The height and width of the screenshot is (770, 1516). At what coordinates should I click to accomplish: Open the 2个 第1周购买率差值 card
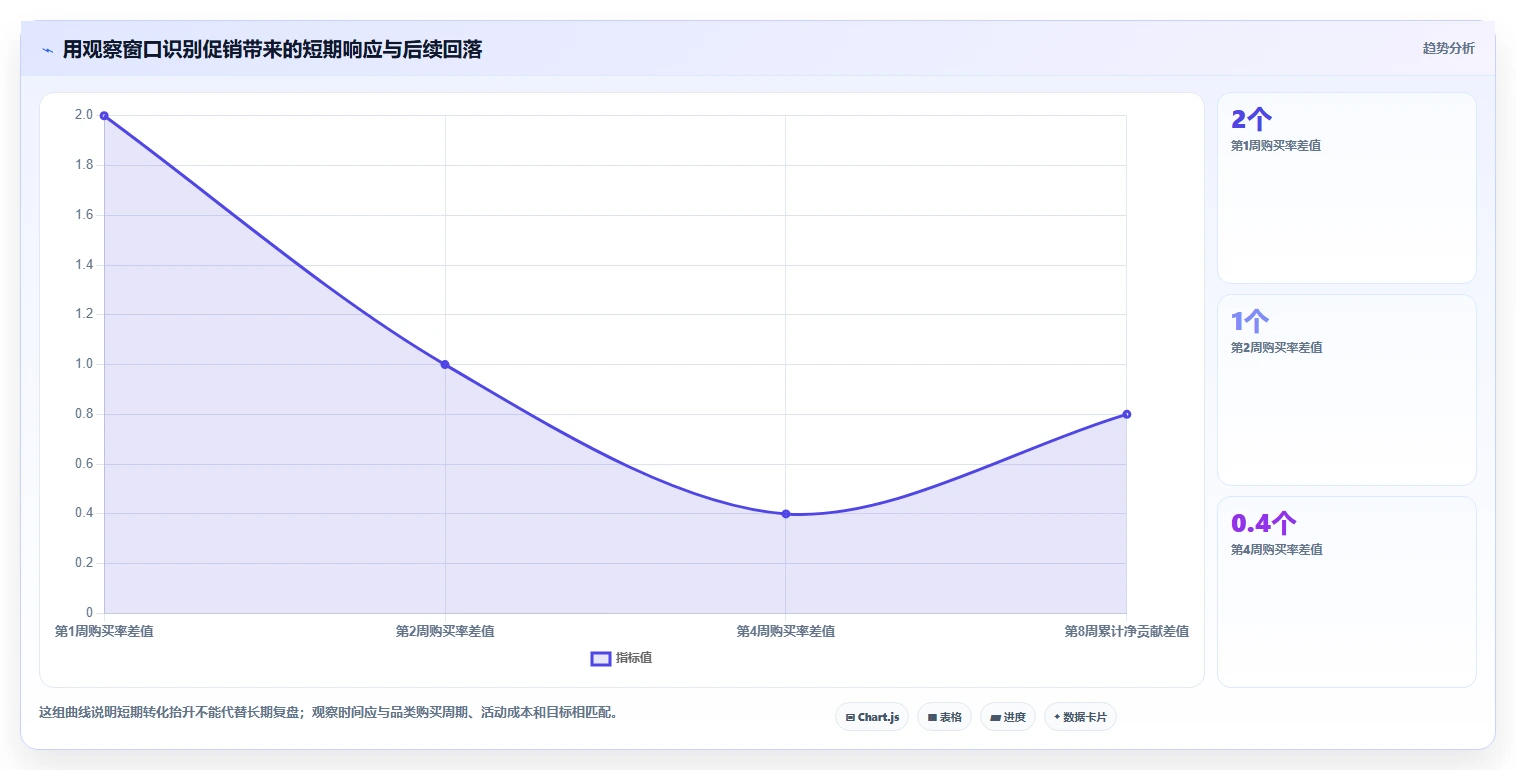pyautogui.click(x=1346, y=188)
